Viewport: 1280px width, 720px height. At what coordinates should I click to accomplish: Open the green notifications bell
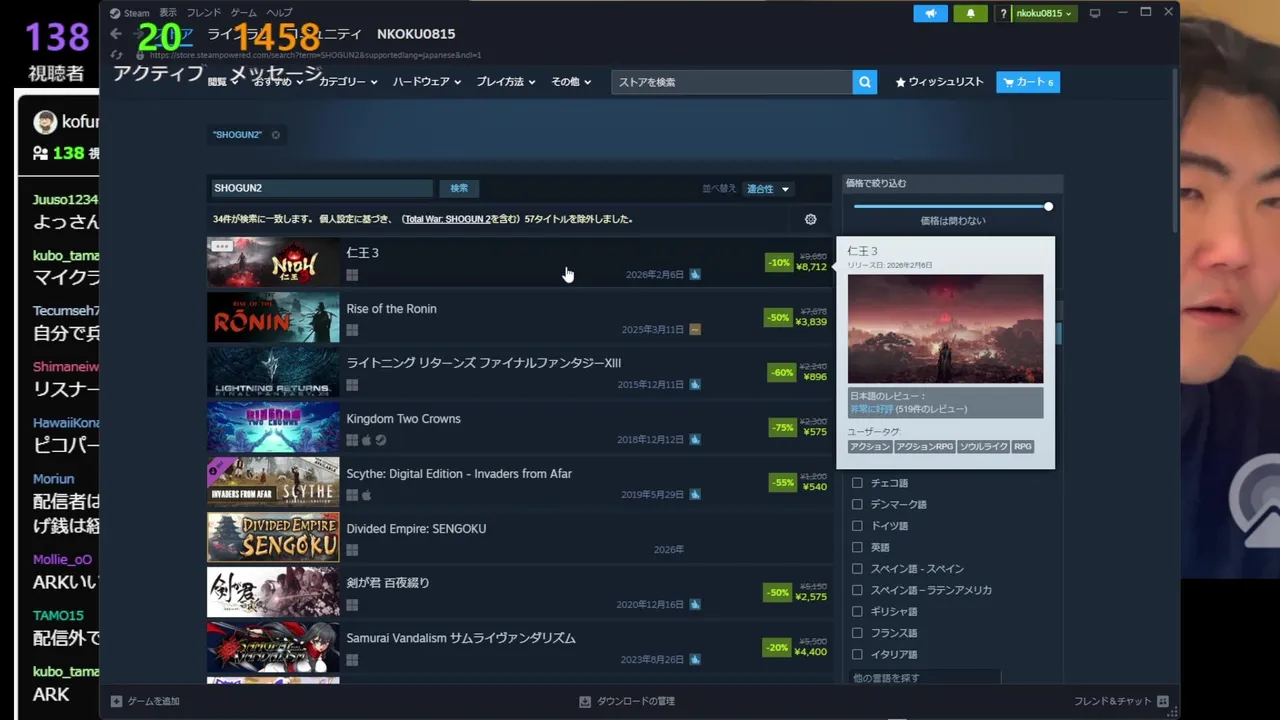[970, 13]
